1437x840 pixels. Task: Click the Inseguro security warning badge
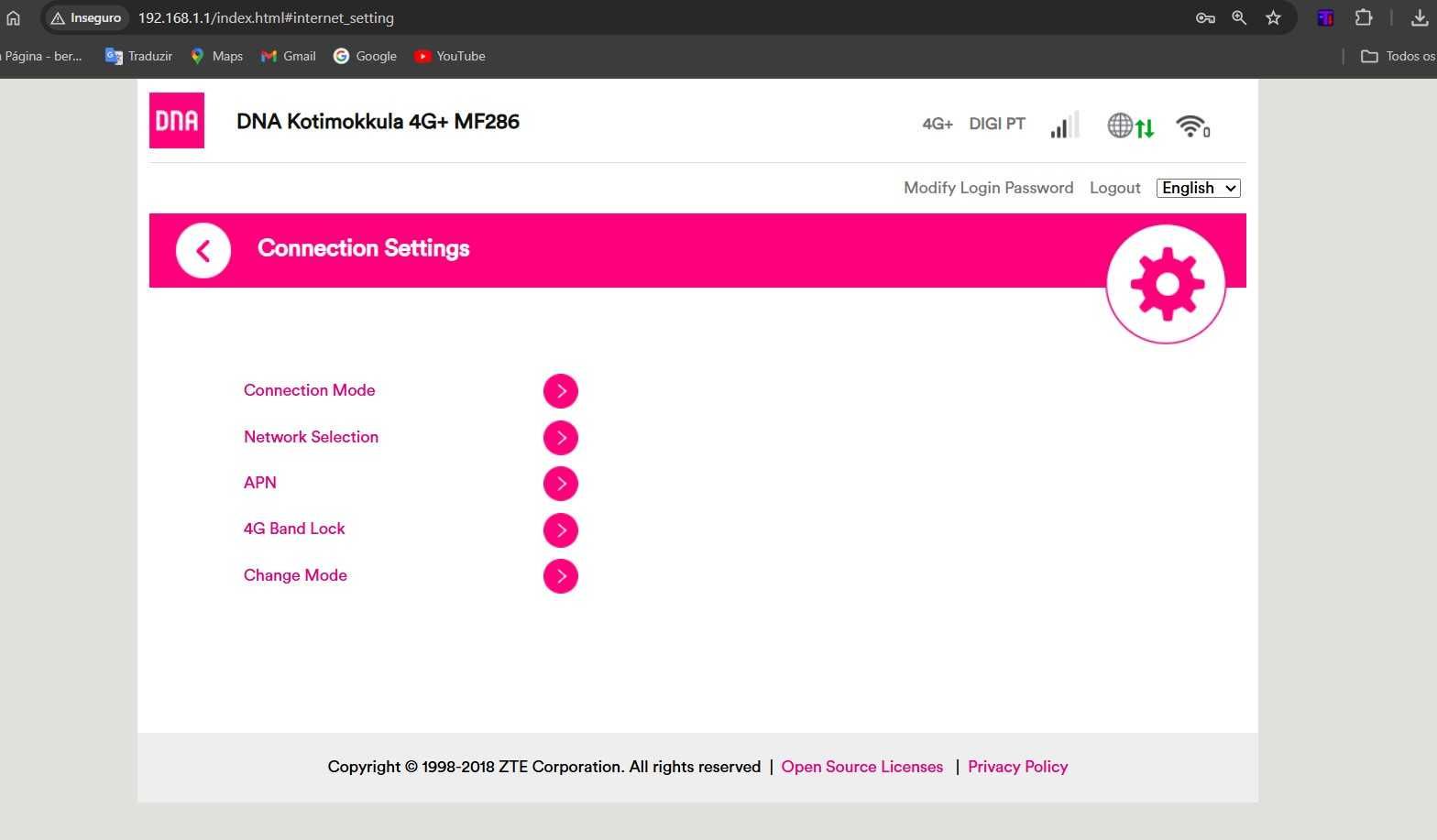tap(85, 17)
